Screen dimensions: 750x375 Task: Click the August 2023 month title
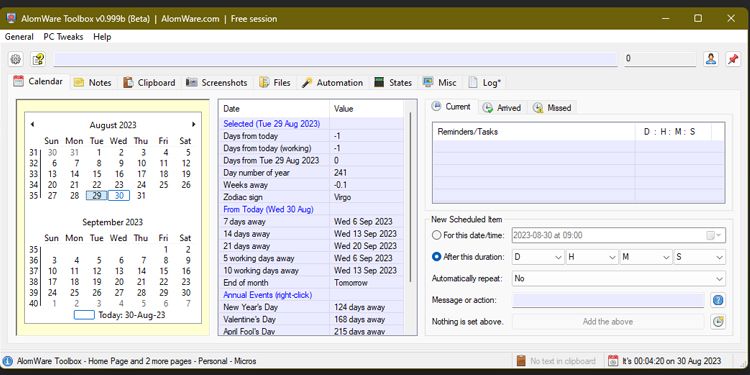pyautogui.click(x=113, y=125)
